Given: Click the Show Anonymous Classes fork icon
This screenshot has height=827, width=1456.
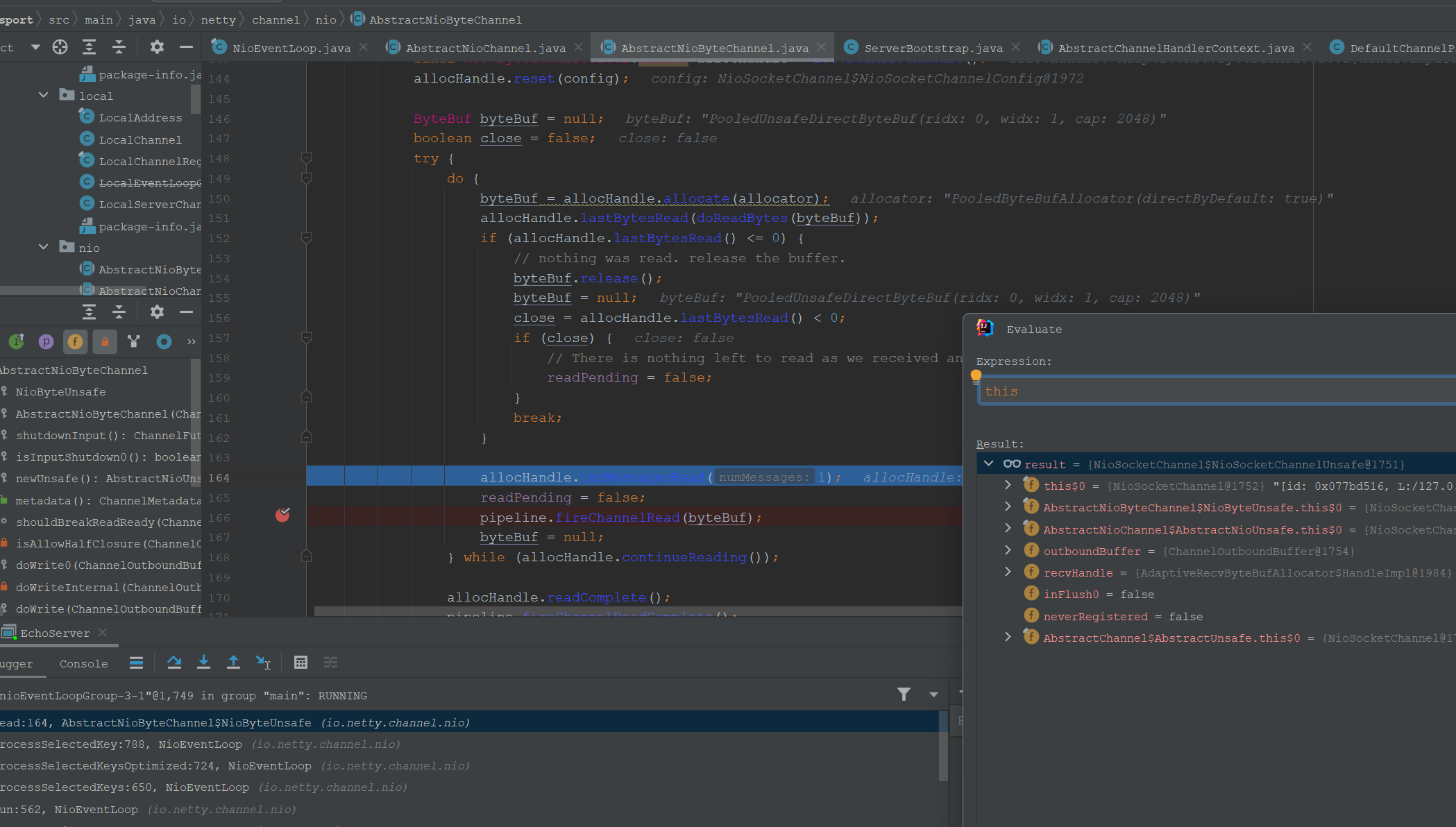Looking at the screenshot, I should [x=134, y=341].
